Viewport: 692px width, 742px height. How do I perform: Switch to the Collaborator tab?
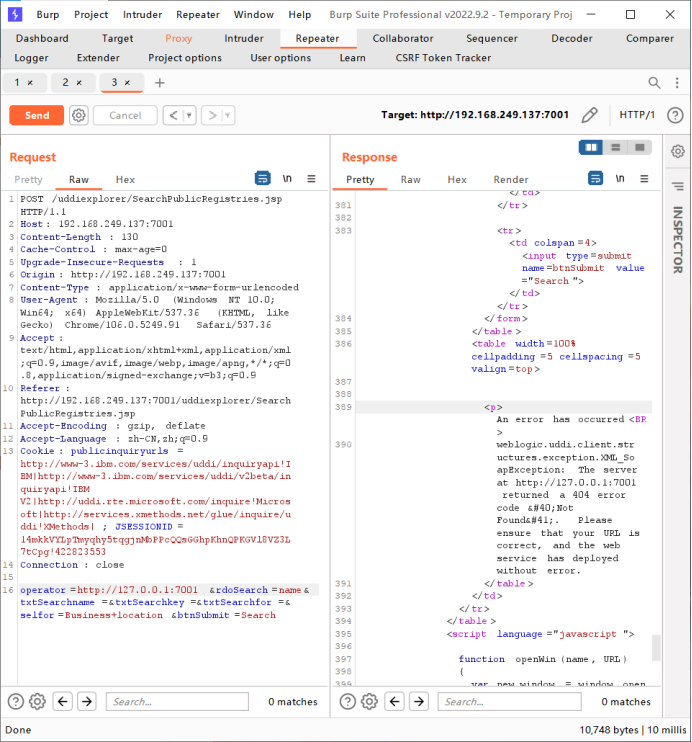403,38
